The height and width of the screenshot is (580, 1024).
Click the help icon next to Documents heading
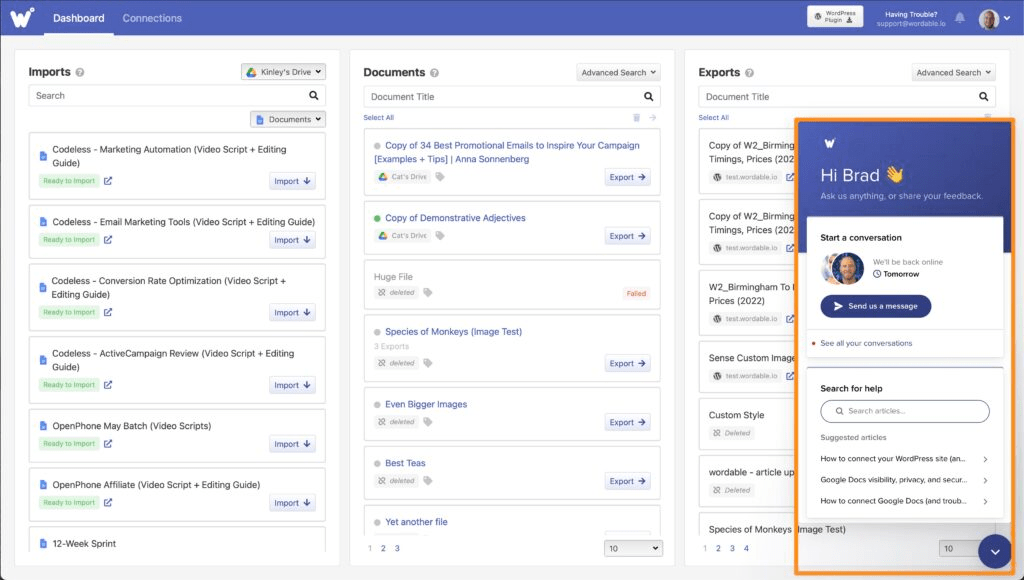(x=436, y=73)
